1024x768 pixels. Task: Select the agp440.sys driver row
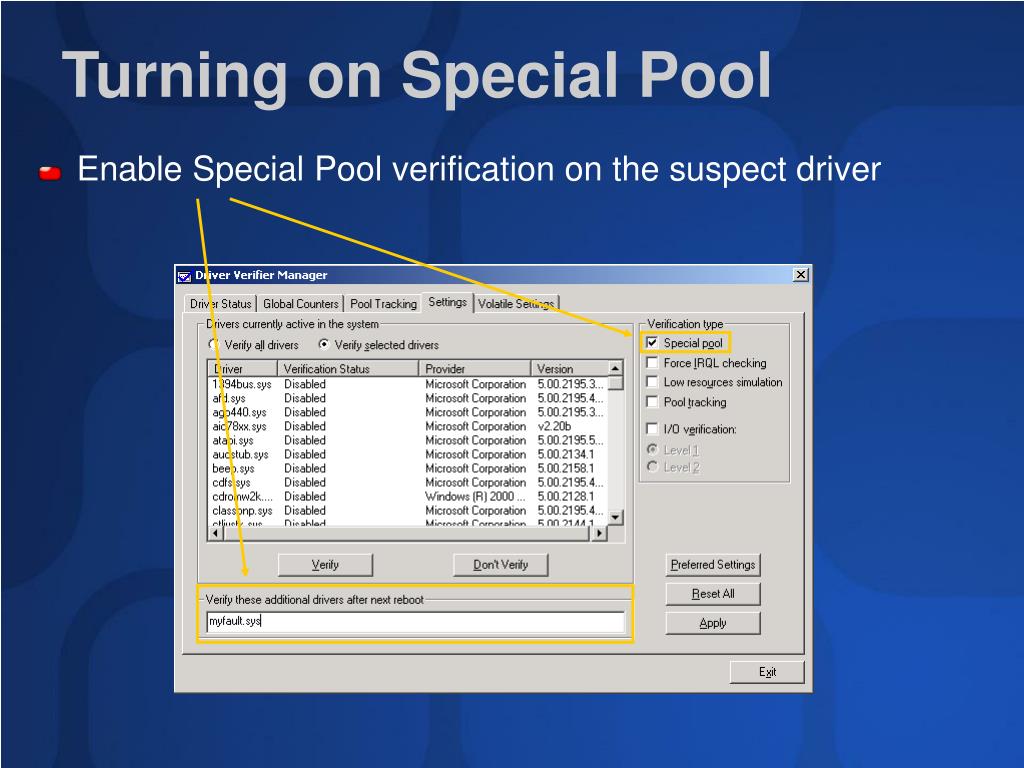tap(408, 412)
